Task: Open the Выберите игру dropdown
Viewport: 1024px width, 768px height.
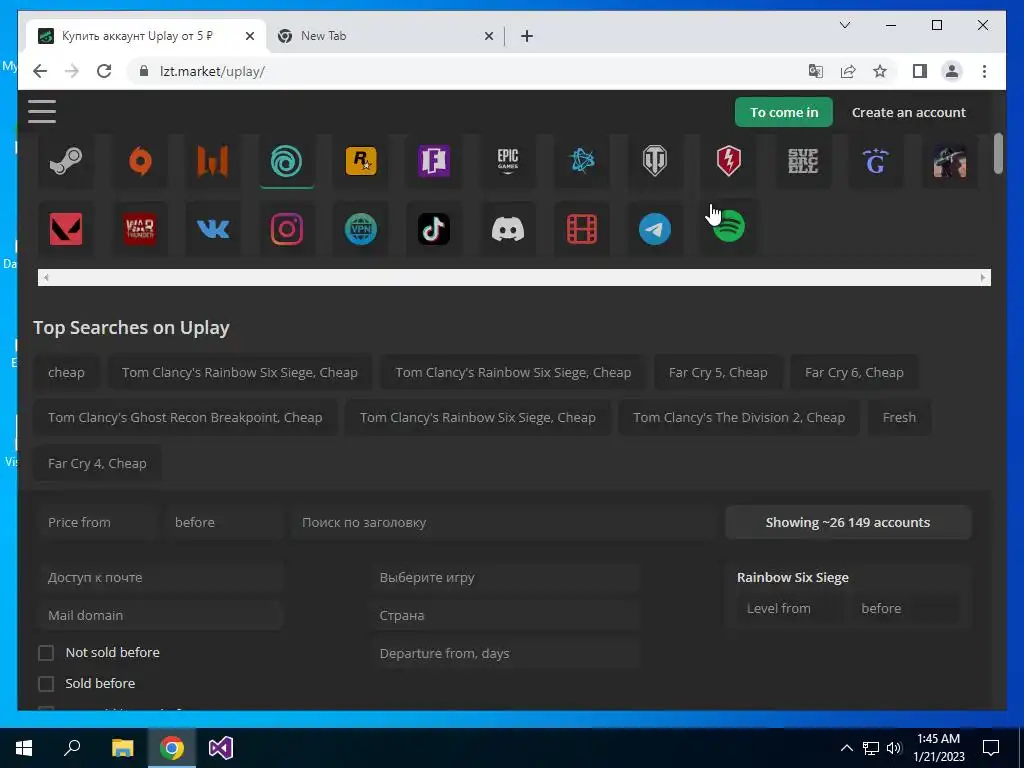Action: pos(505,577)
